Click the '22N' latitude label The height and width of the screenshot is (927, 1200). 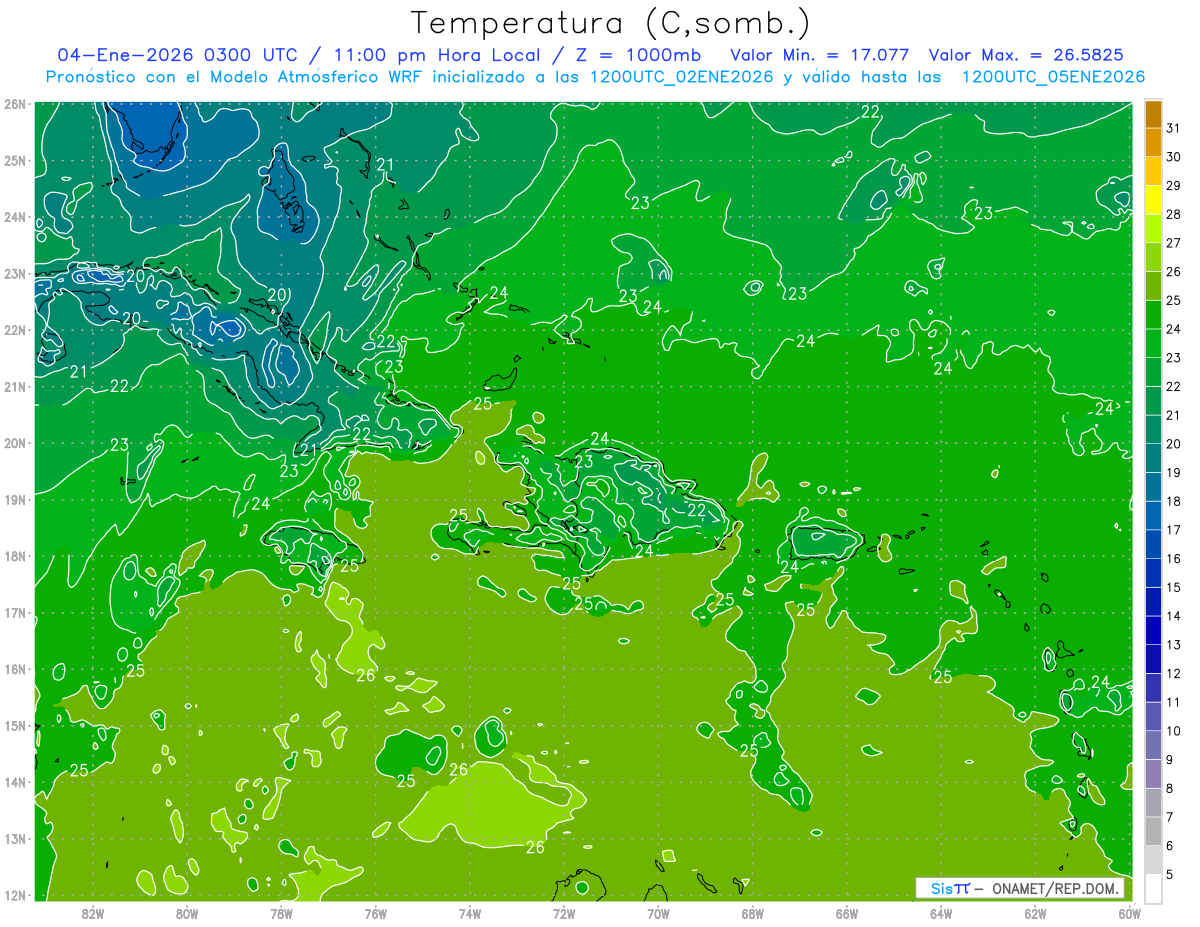(15, 330)
